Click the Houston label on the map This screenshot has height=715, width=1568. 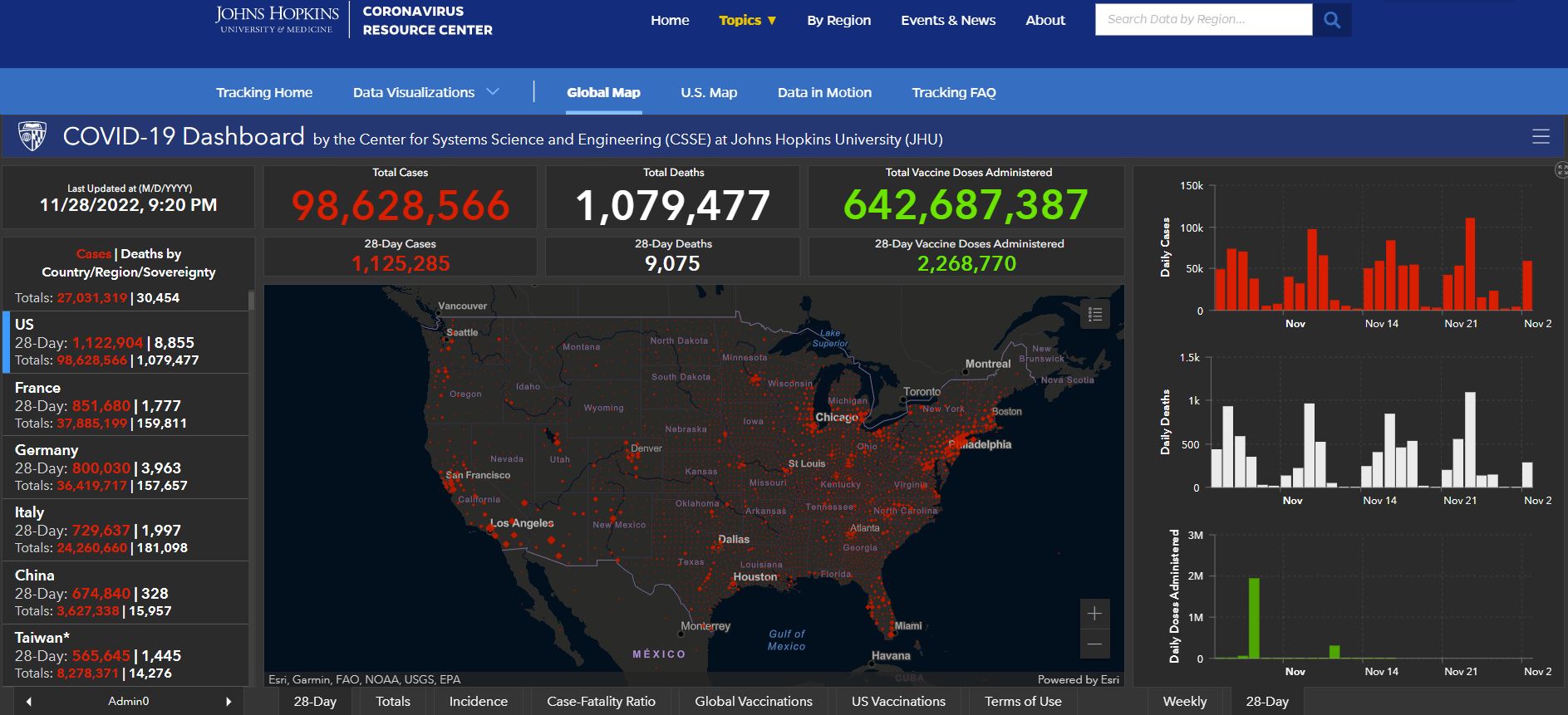pos(755,576)
